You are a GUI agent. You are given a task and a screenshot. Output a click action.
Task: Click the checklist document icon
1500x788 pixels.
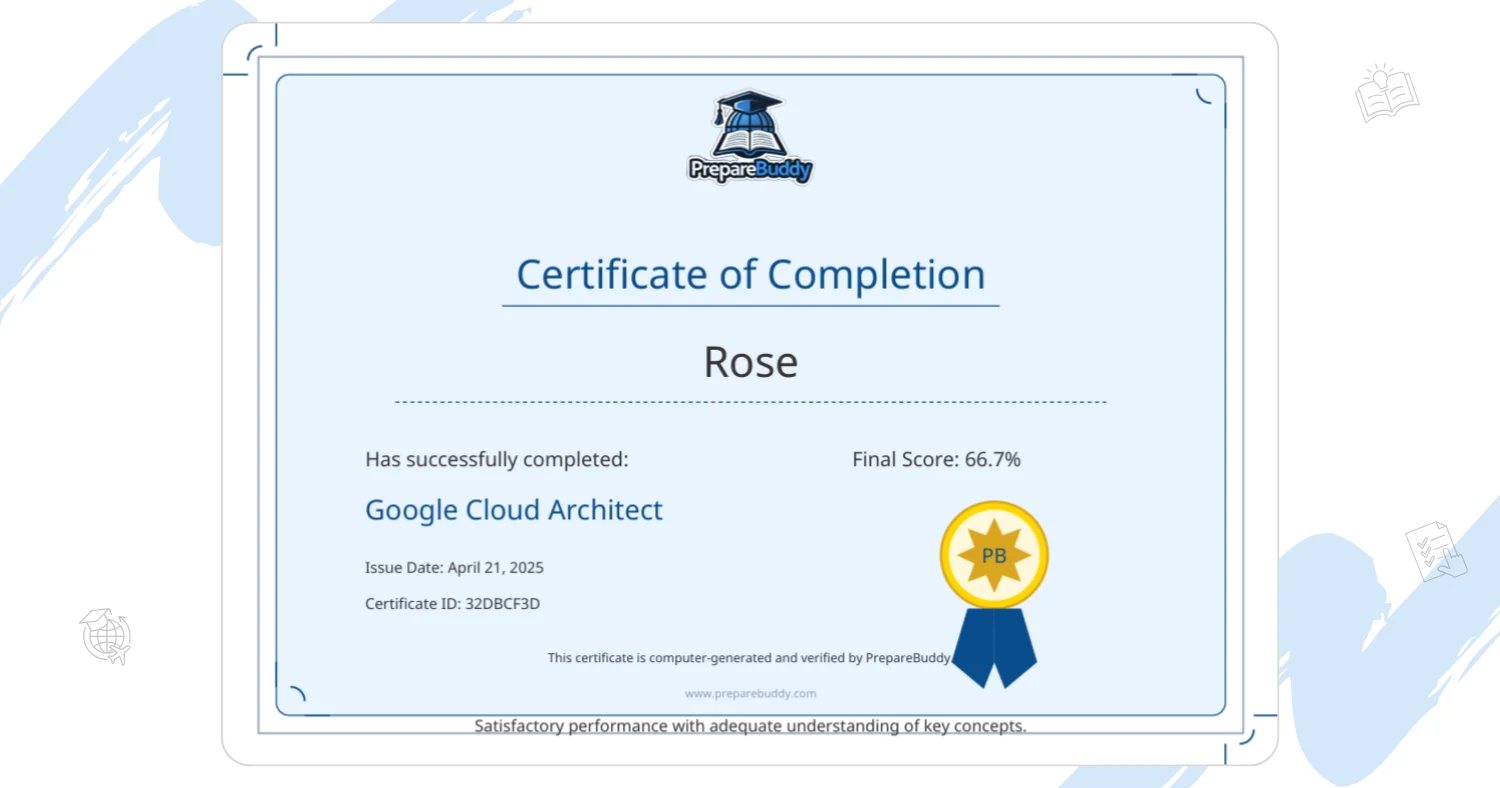1434,551
